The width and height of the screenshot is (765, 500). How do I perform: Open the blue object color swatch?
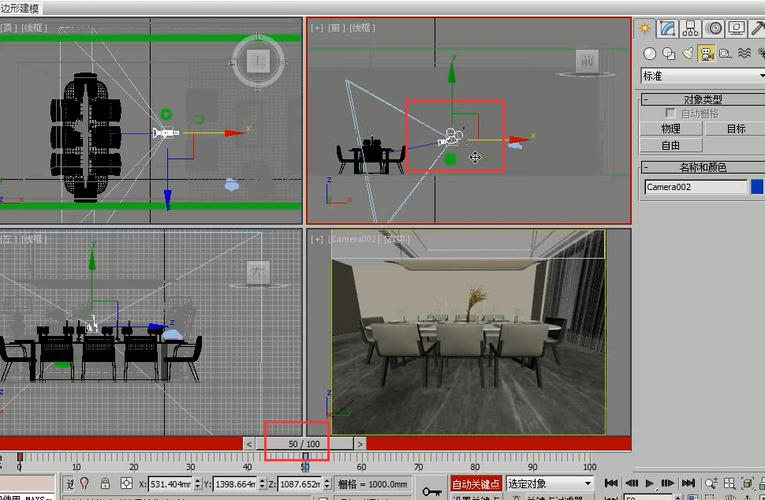[757, 187]
